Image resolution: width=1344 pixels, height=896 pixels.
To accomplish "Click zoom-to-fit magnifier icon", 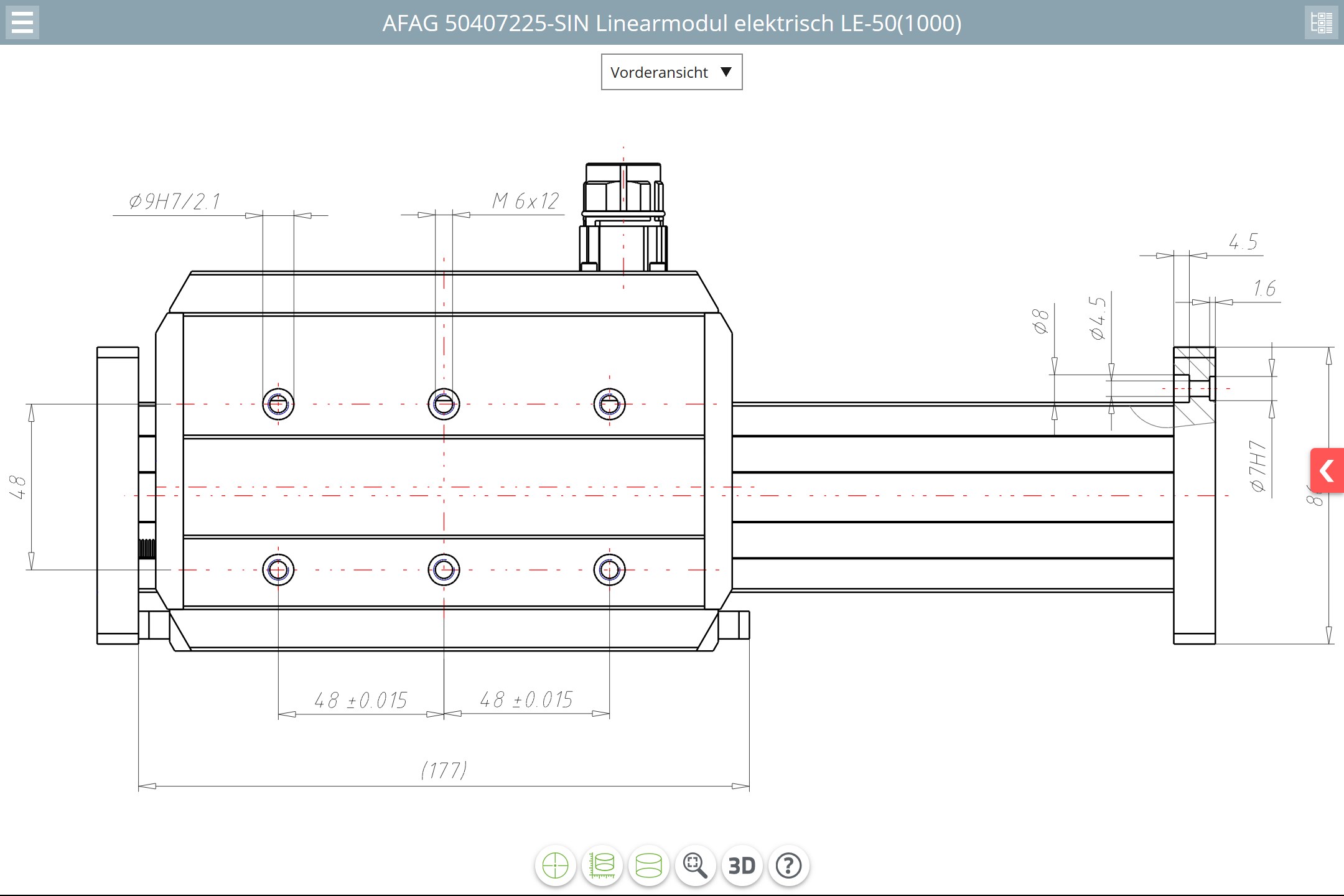I will coord(695,866).
